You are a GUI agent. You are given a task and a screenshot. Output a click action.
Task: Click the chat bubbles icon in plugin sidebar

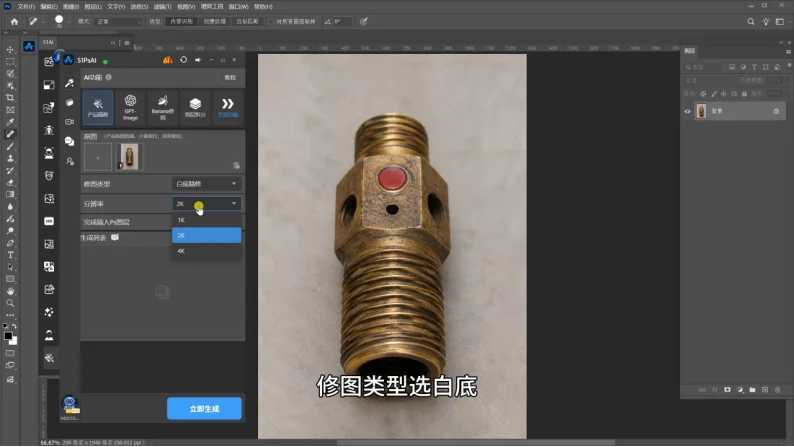tap(69, 141)
